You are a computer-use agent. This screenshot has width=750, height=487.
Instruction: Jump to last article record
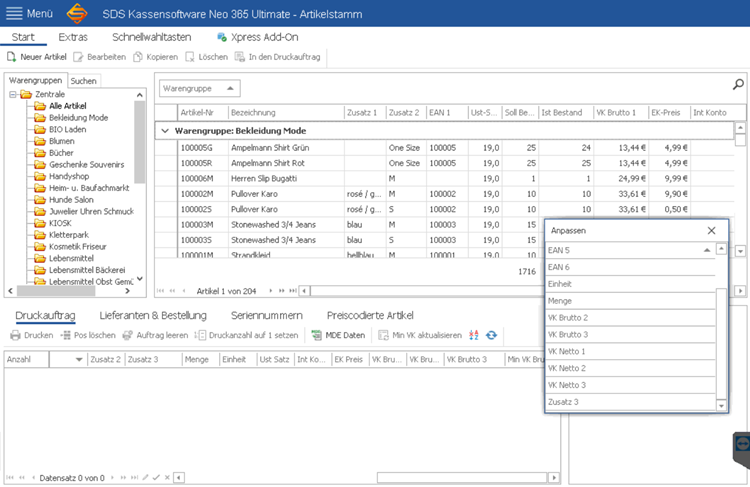point(292,290)
